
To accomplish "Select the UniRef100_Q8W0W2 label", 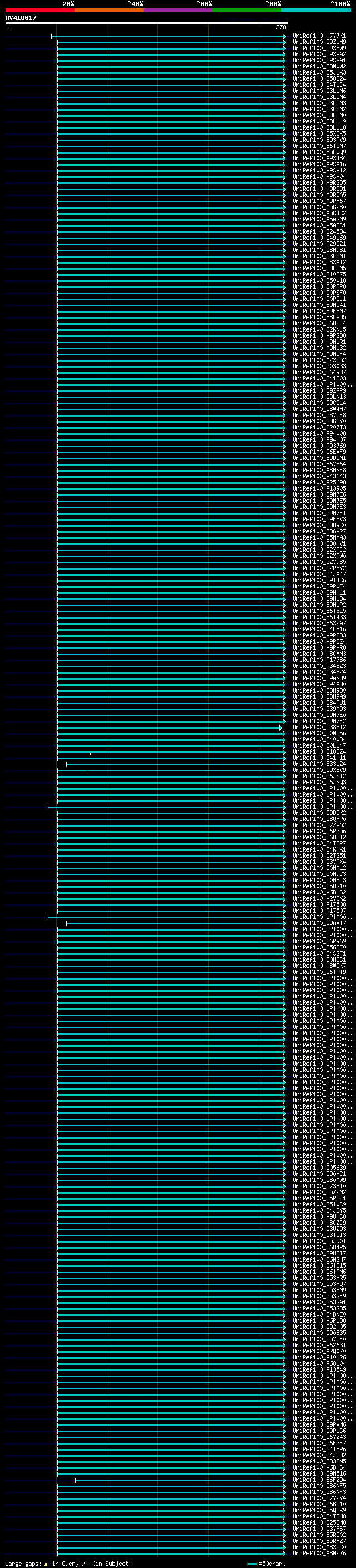I will pos(319,66).
